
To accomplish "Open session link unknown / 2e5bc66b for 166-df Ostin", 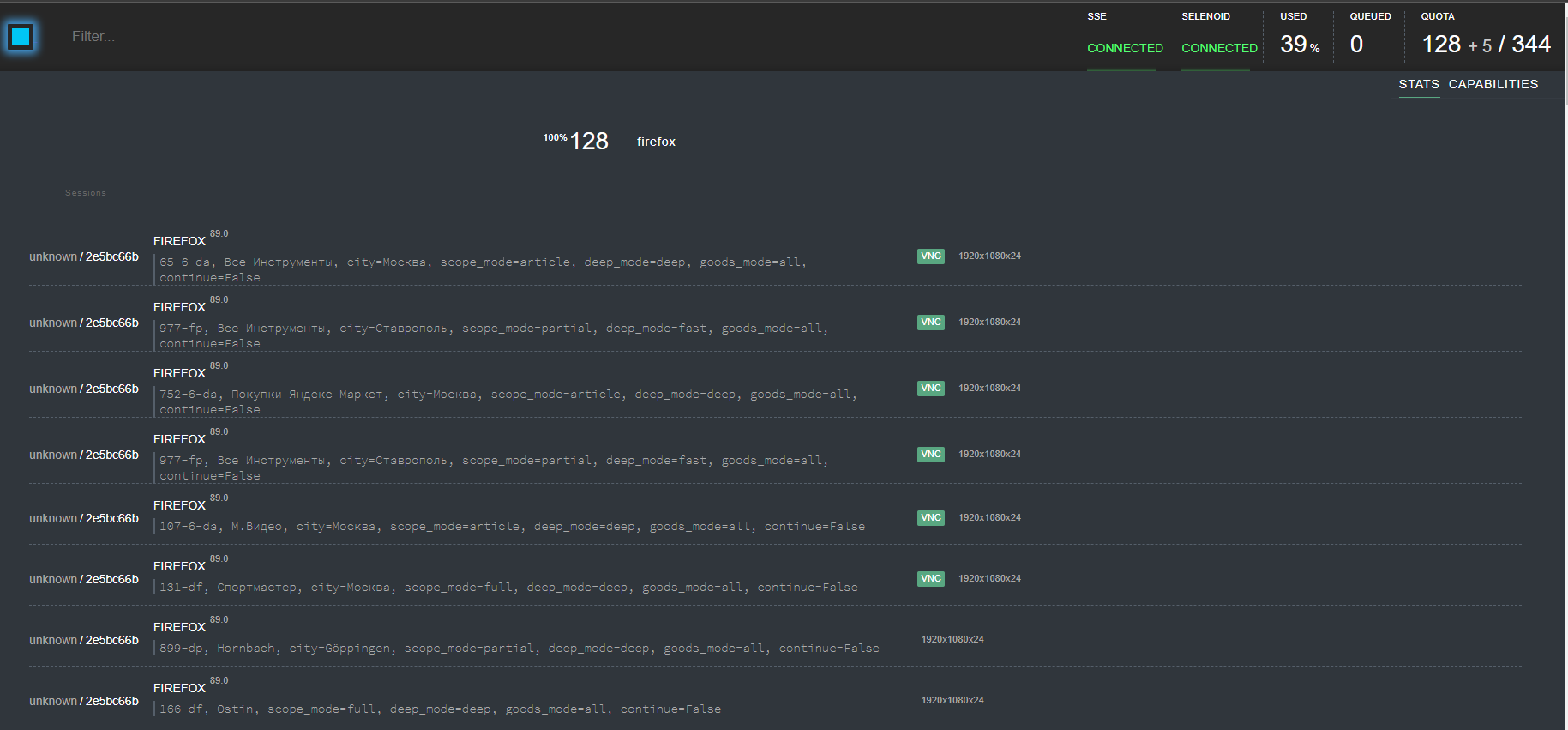I will pyautogui.click(x=84, y=701).
